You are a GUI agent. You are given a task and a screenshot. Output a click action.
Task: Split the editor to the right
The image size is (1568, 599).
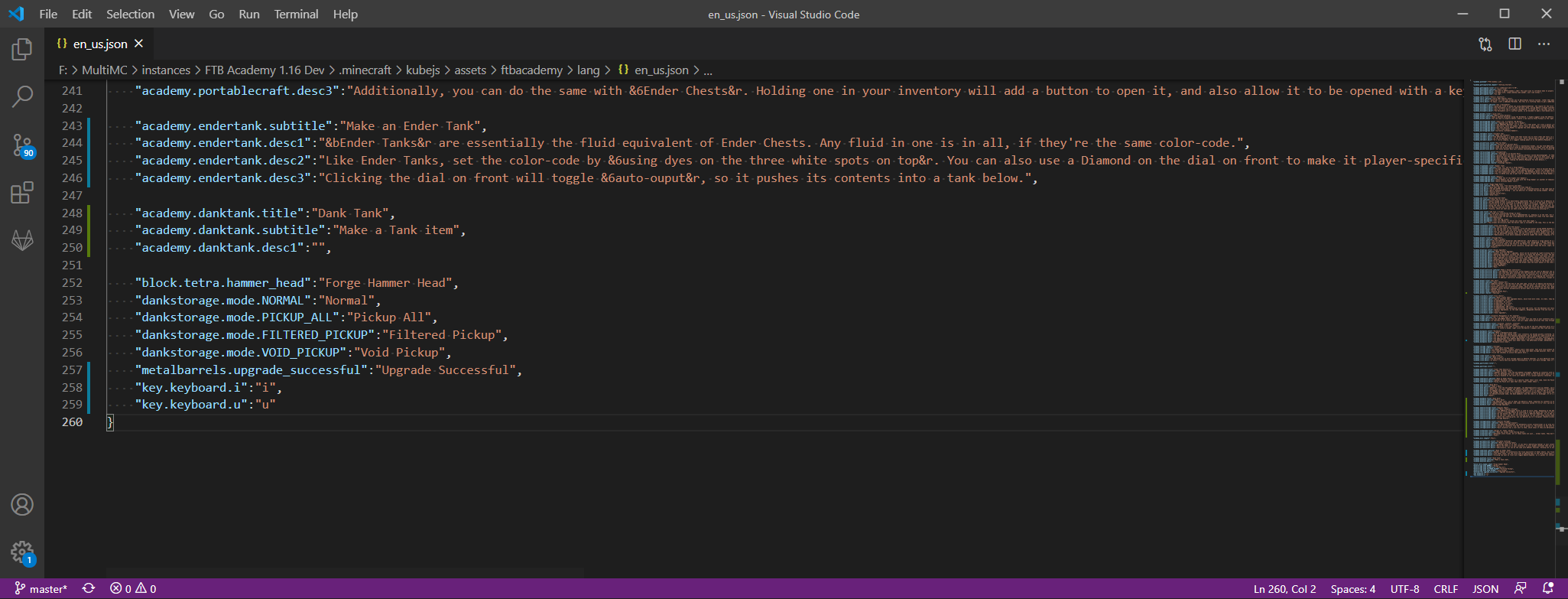click(1514, 44)
